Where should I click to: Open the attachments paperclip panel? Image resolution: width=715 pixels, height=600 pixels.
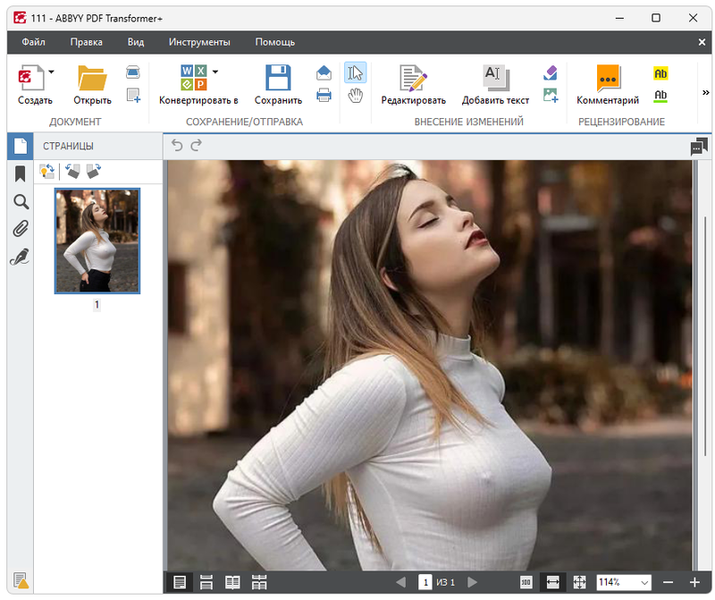point(20,228)
